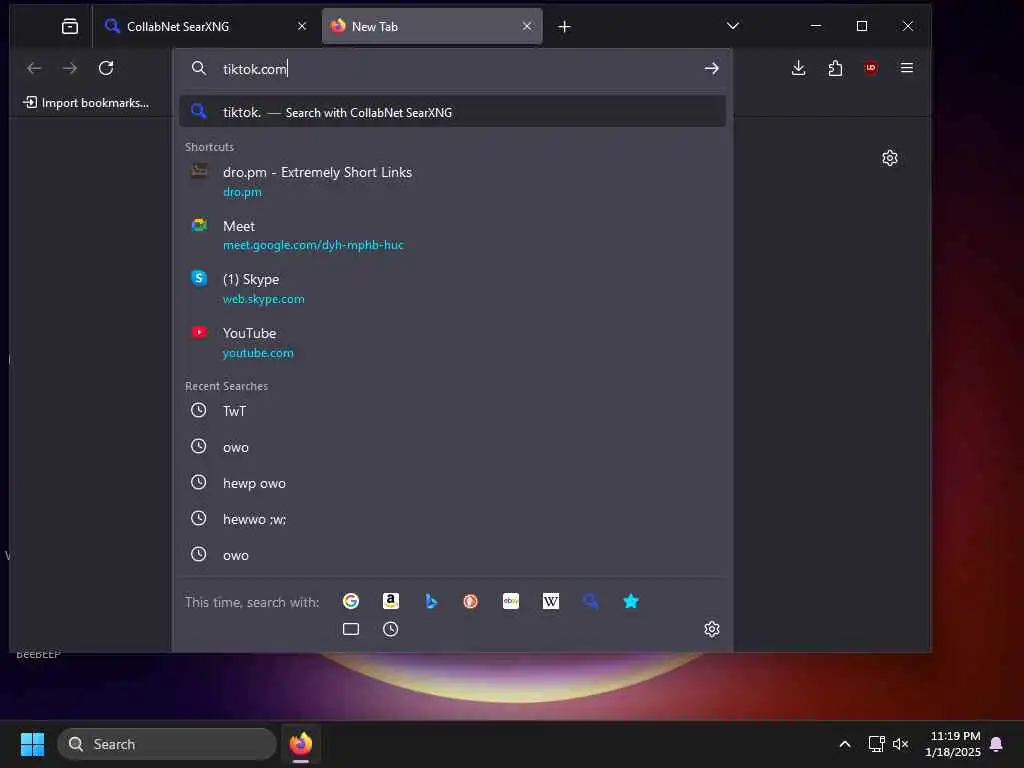
Task: Search this time with CollabNet SearXNG
Action: tap(590, 601)
